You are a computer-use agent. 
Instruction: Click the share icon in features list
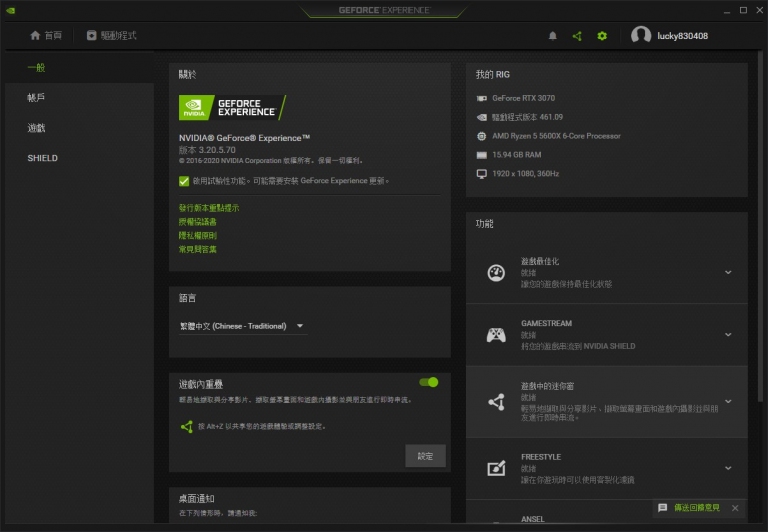click(496, 402)
